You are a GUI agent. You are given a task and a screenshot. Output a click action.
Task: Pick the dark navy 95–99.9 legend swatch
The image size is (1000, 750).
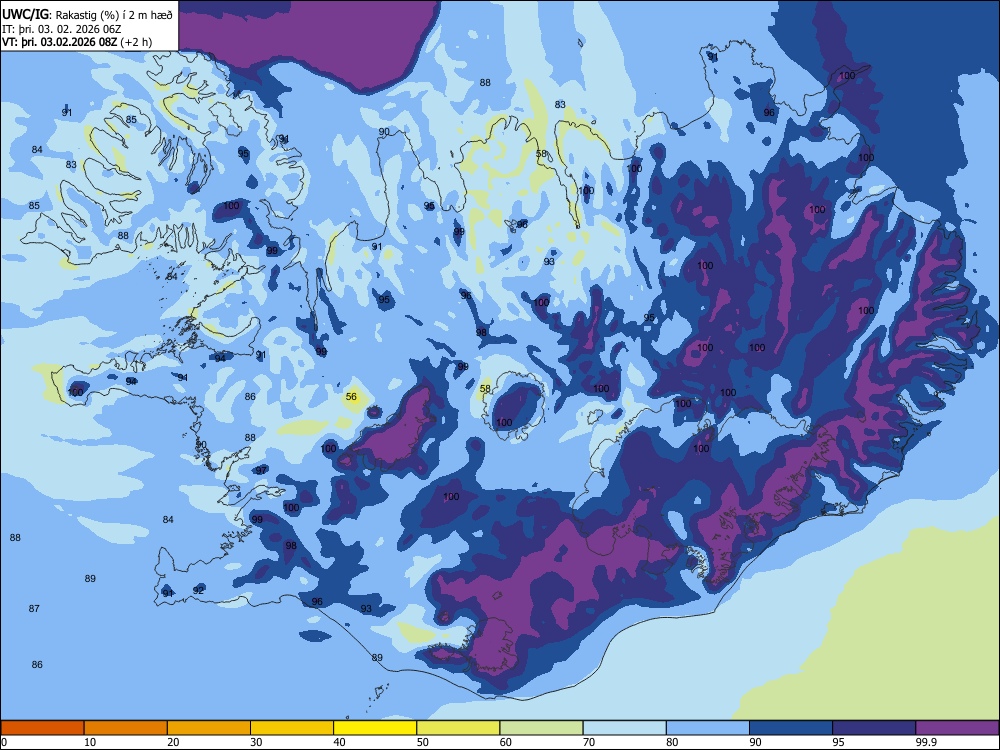click(x=874, y=728)
